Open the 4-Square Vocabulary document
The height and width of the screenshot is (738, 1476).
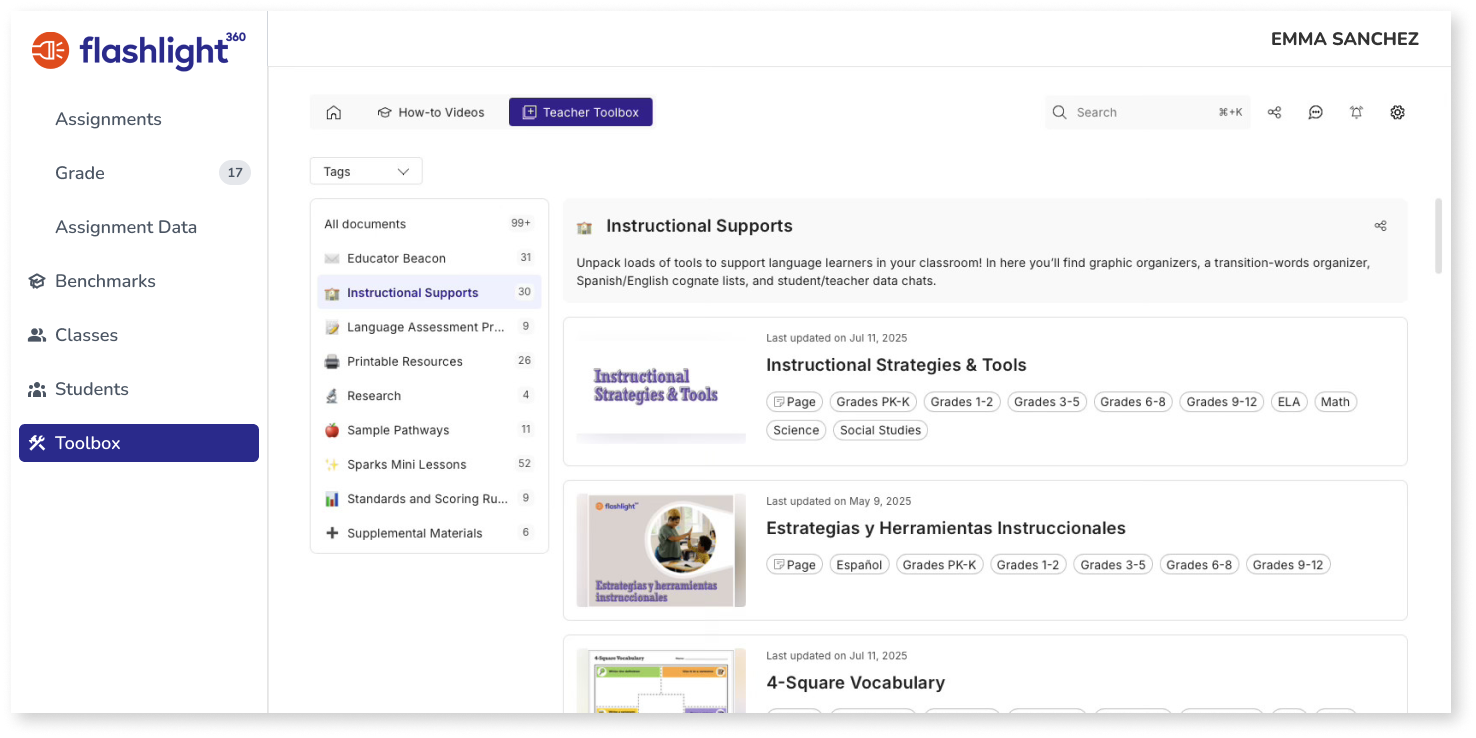coord(855,683)
